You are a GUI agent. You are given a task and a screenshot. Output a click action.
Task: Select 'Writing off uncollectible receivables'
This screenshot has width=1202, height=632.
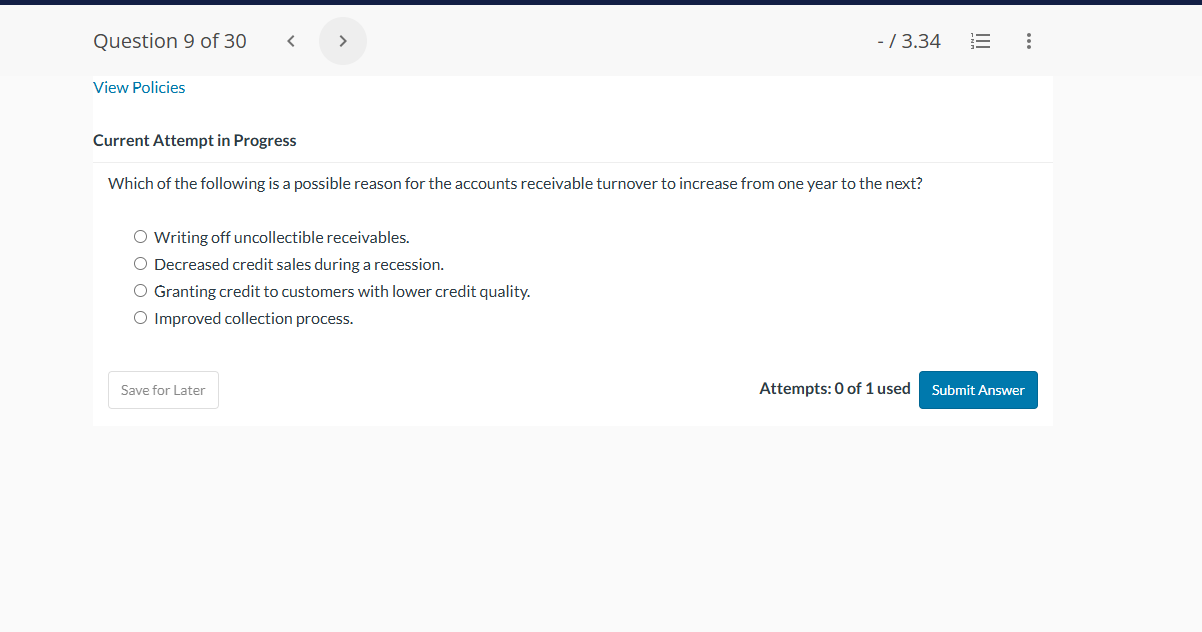click(x=140, y=236)
